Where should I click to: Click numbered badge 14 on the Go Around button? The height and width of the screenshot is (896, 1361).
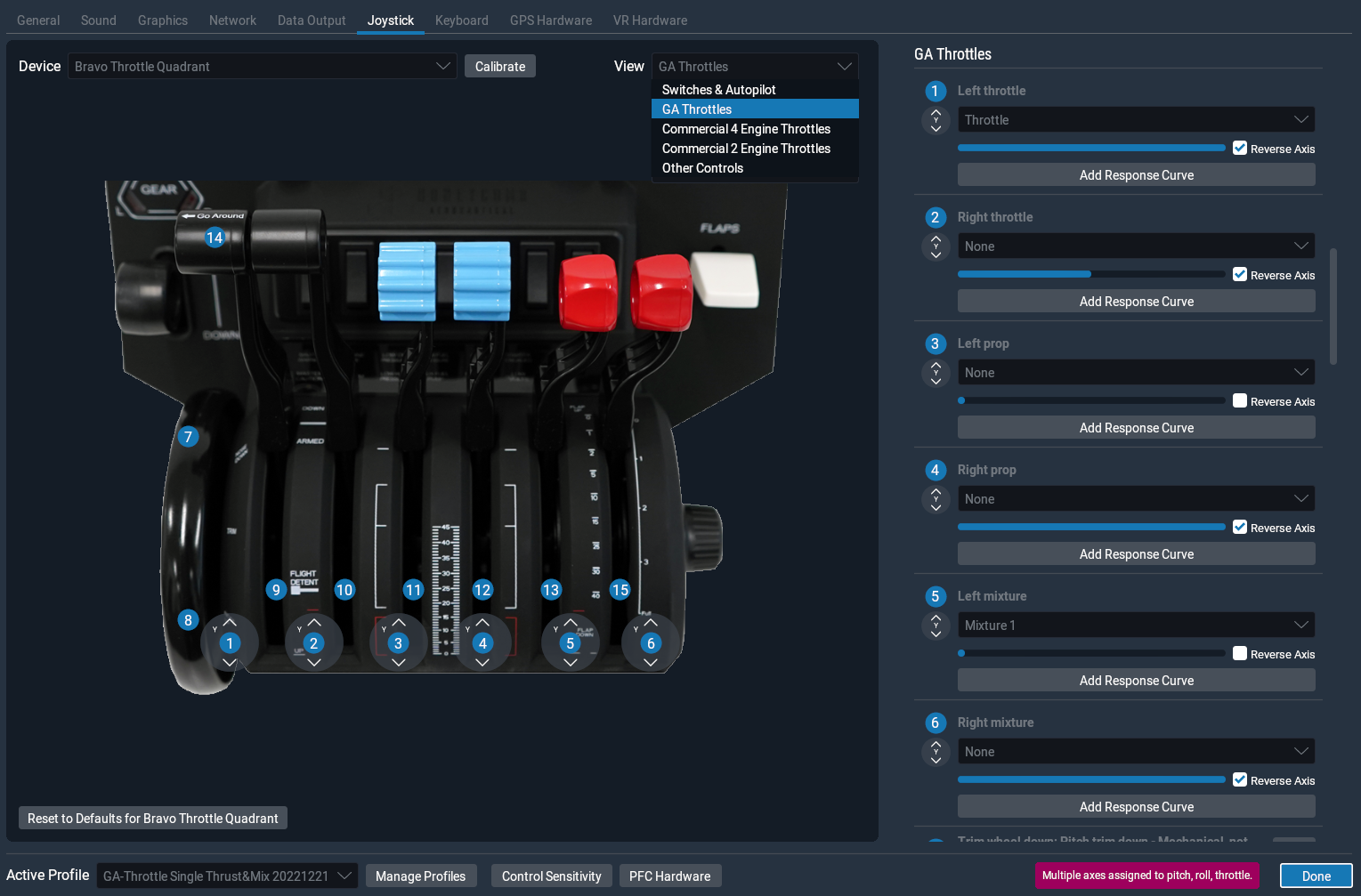214,238
